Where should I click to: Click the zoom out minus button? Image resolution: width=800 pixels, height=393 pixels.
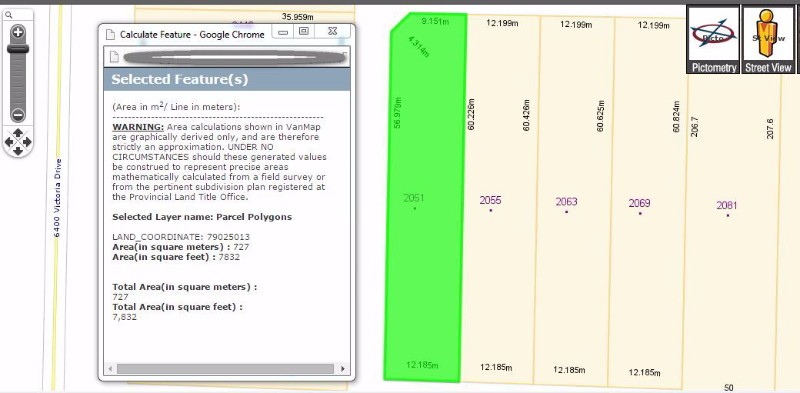[18, 115]
